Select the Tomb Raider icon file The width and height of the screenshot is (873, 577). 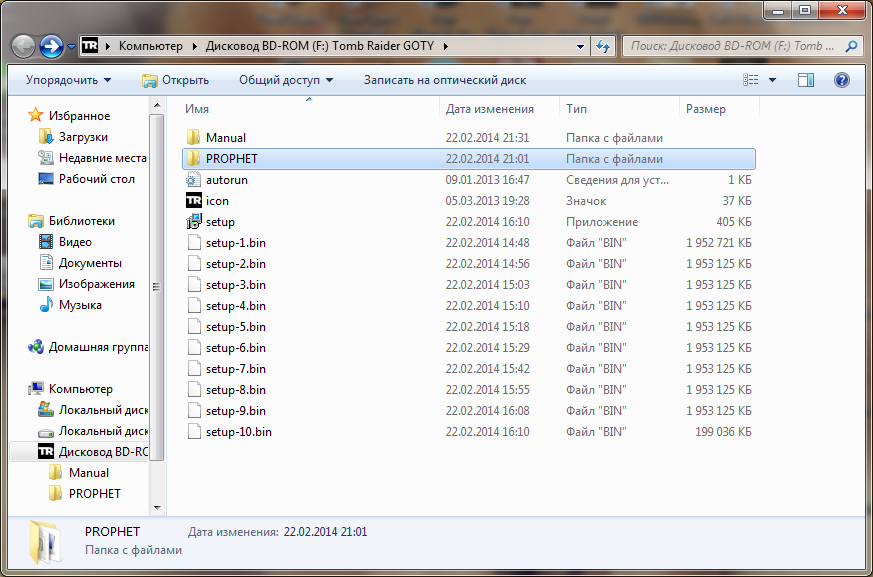point(217,201)
